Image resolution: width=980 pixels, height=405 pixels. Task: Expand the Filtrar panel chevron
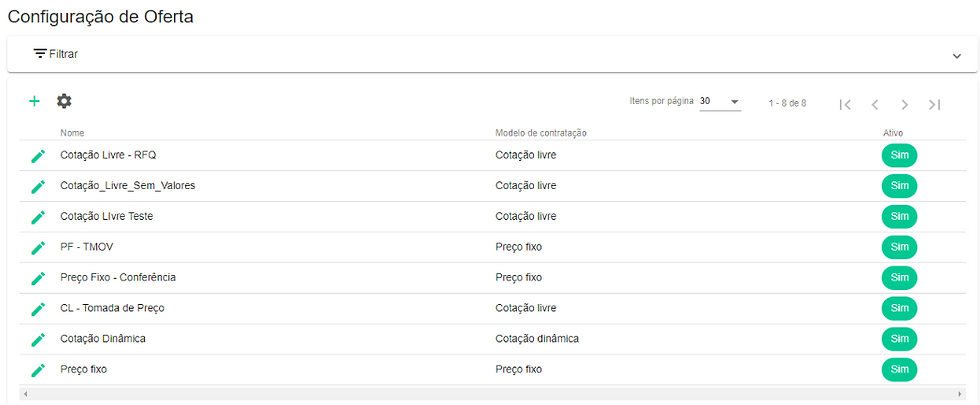[x=956, y=56]
